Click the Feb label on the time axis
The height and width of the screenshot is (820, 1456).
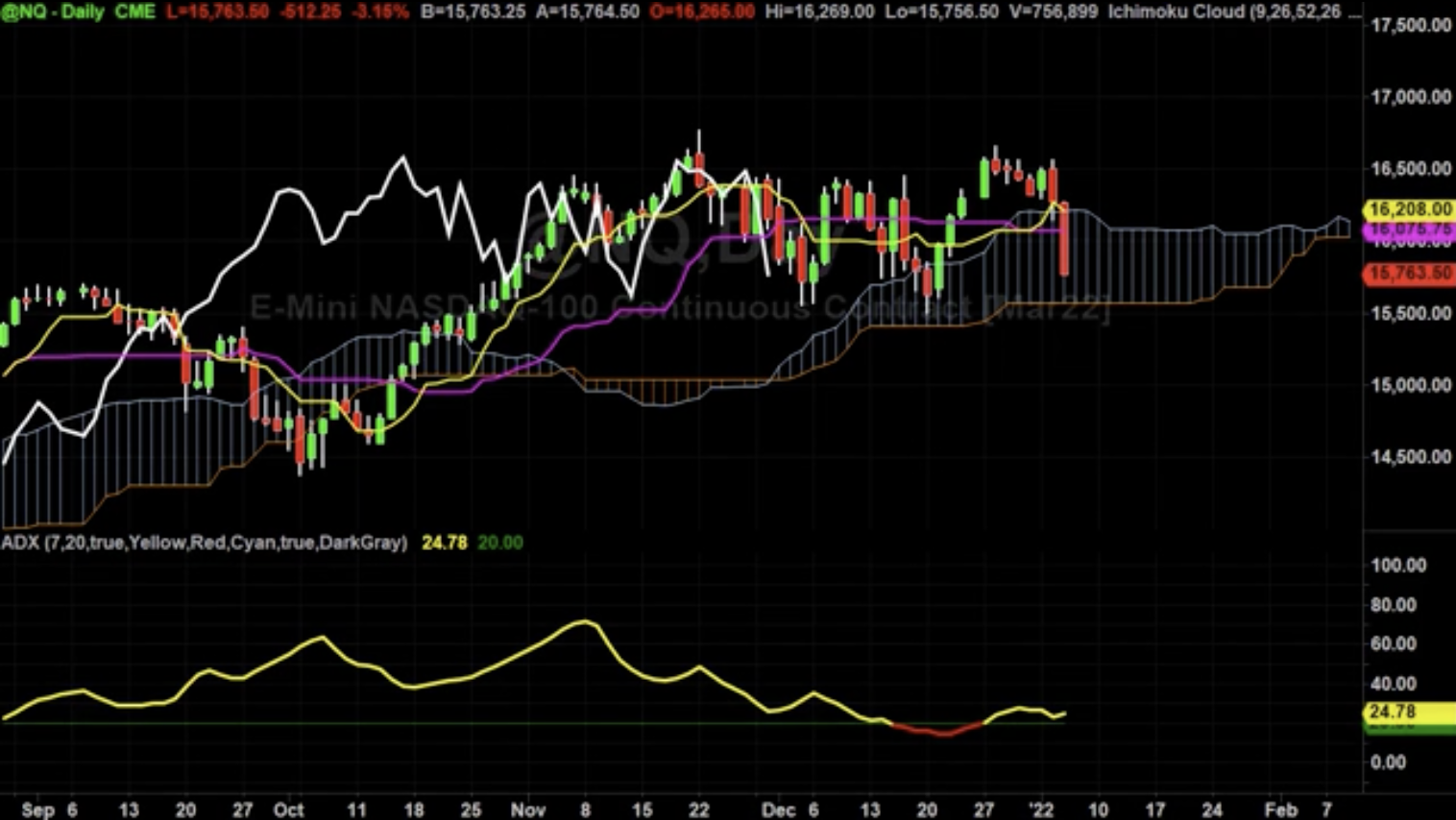1279,809
